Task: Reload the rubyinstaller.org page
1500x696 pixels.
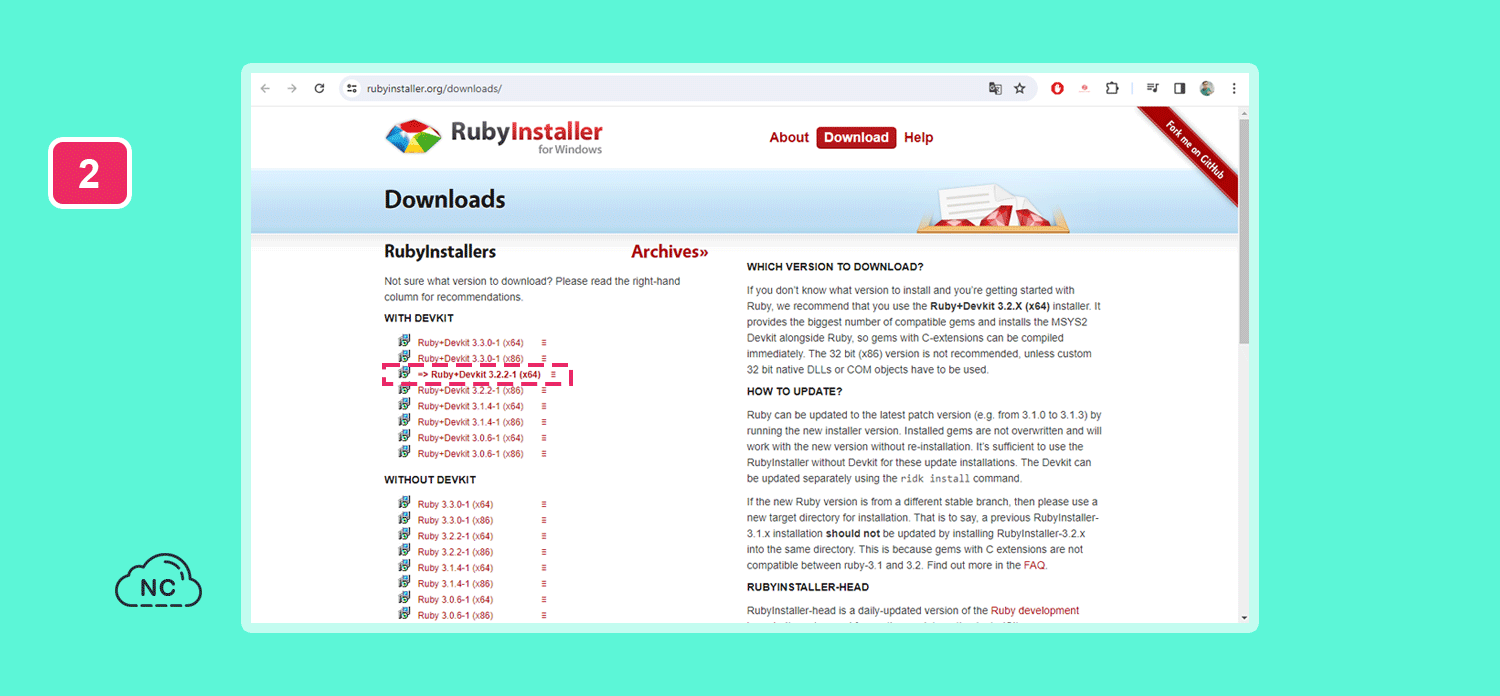Action: 319,88
